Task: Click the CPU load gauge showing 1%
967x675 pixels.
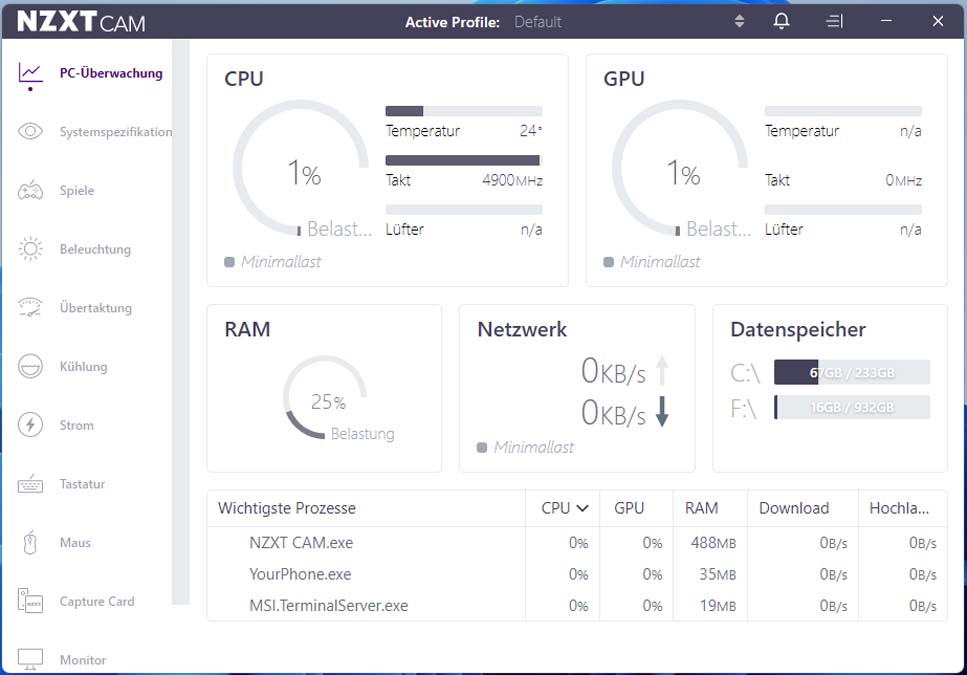Action: [301, 168]
